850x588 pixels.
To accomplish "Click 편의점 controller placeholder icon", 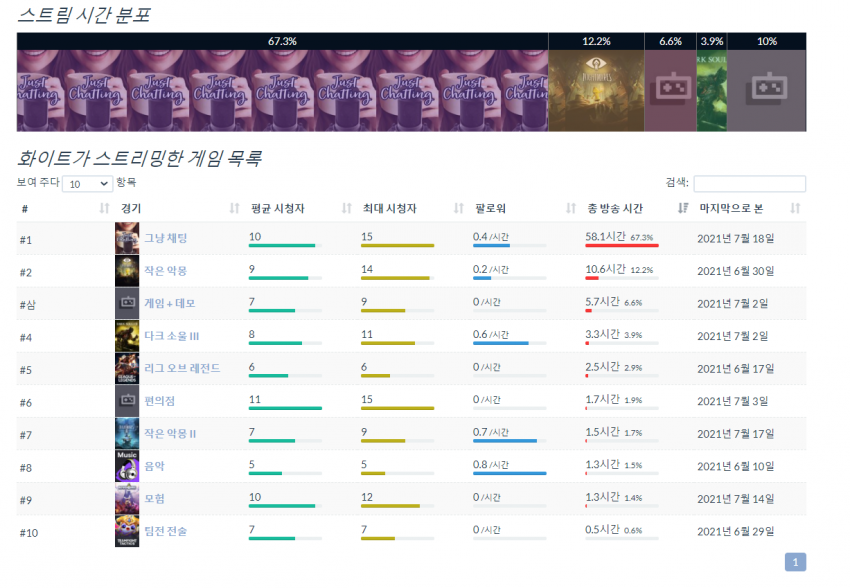I will coord(127,401).
